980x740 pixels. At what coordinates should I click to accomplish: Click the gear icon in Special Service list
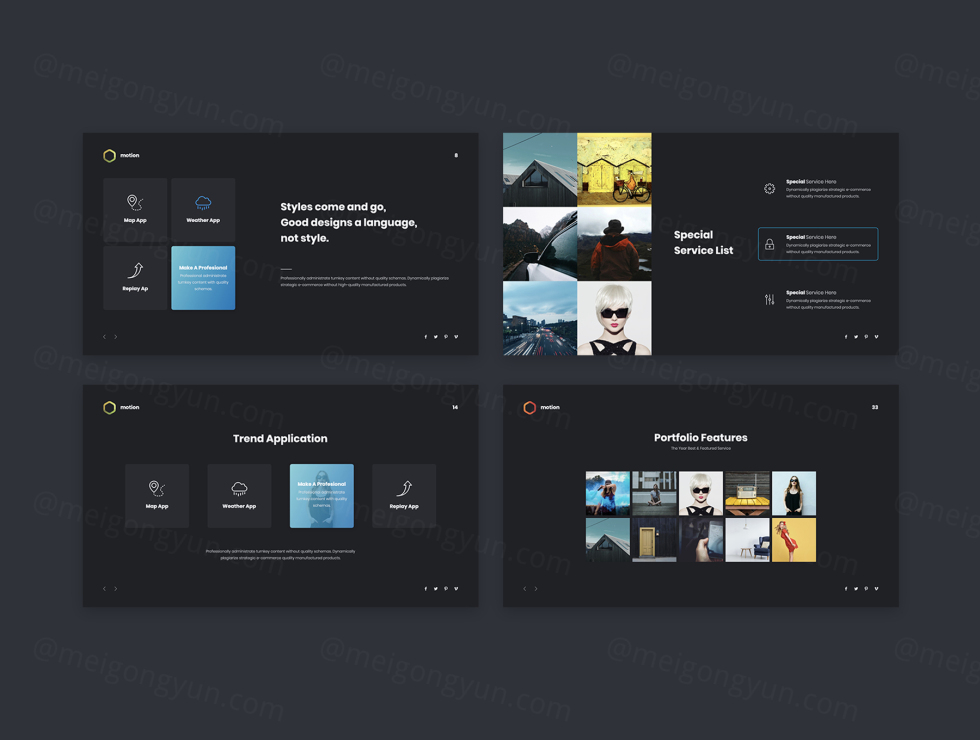click(769, 189)
